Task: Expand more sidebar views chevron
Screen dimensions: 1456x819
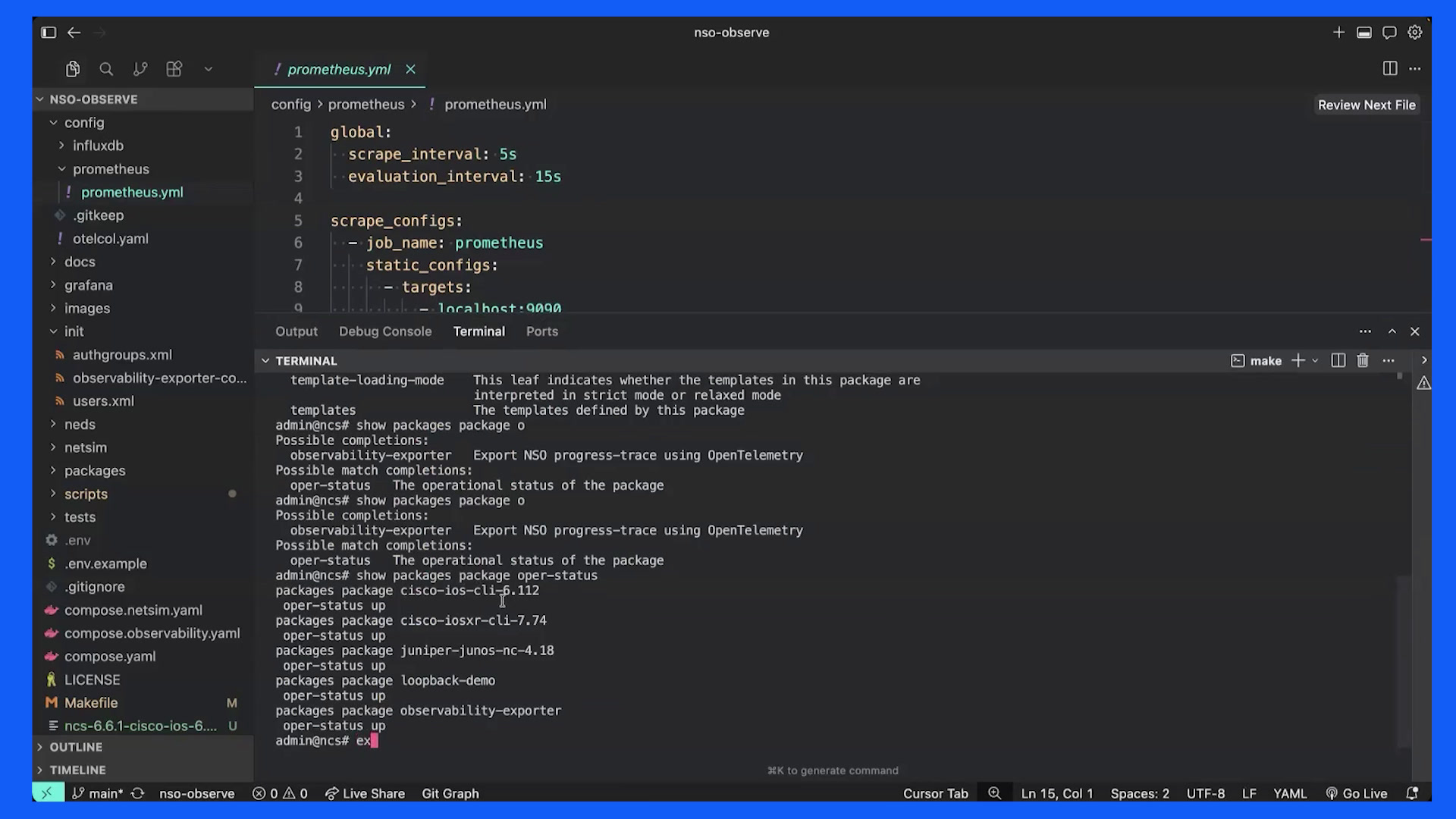Action: (x=209, y=69)
